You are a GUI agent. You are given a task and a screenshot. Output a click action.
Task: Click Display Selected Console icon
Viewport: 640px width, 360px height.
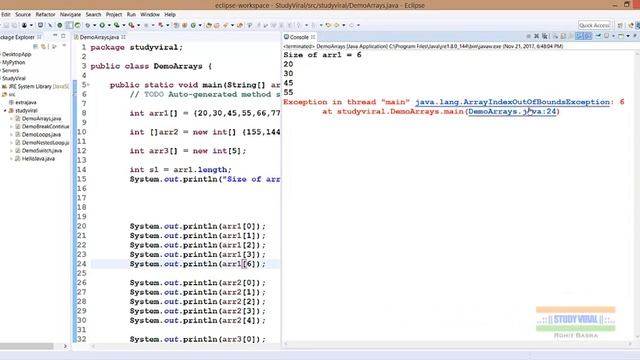coord(607,36)
